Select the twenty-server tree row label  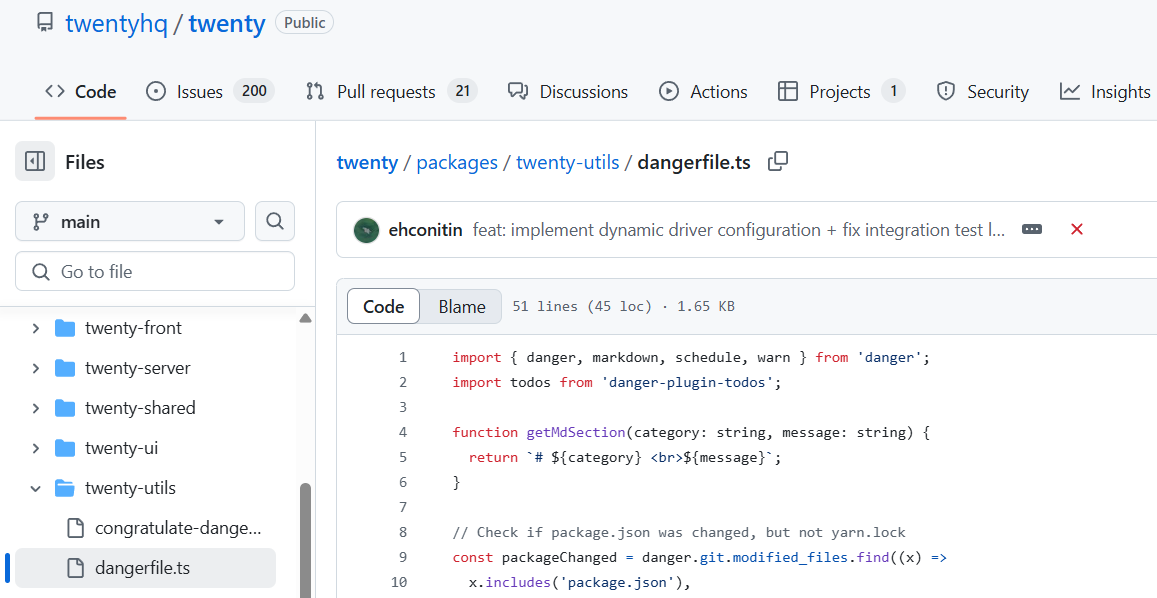138,368
